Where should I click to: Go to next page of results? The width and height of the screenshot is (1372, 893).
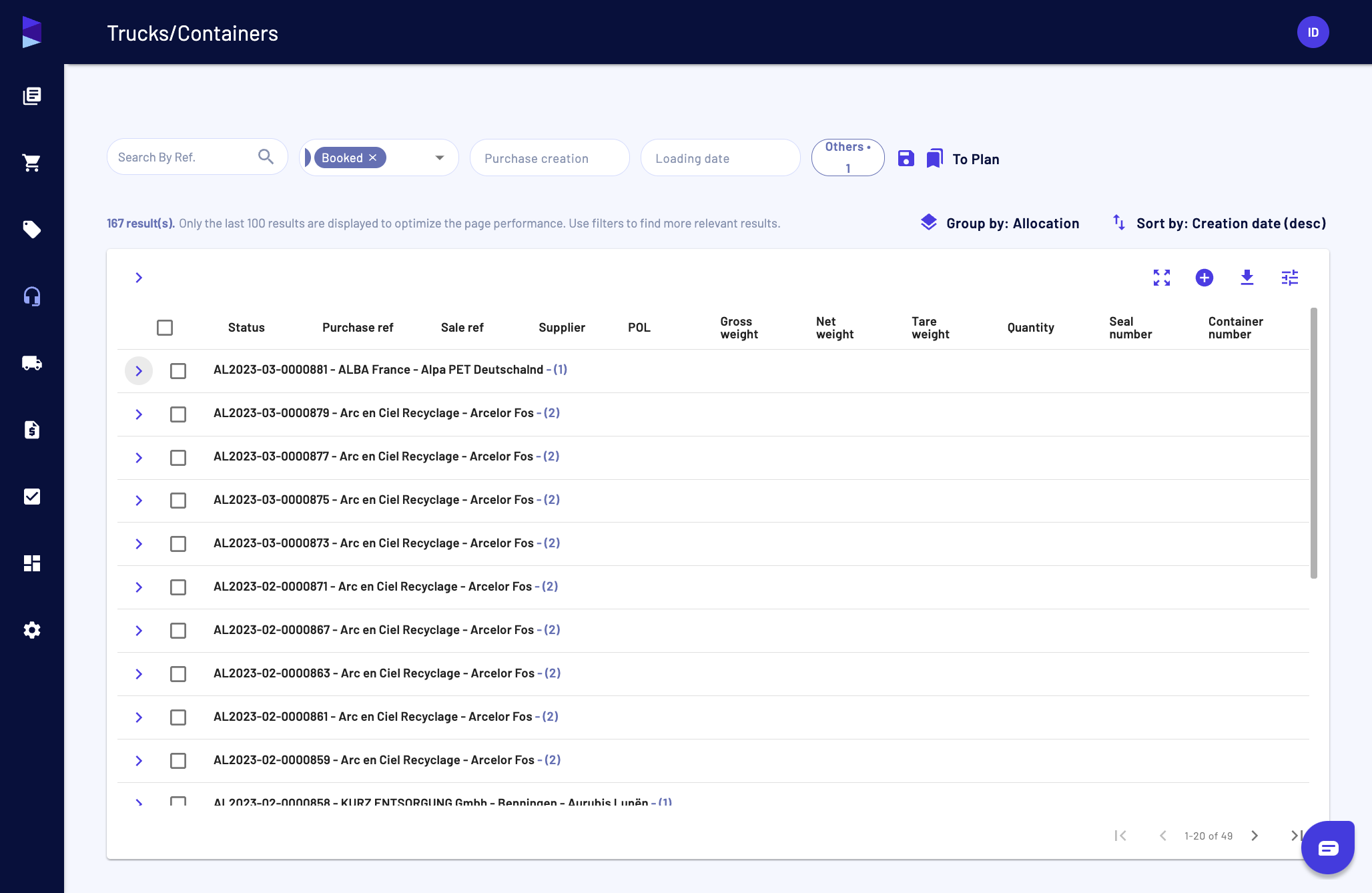1255,836
